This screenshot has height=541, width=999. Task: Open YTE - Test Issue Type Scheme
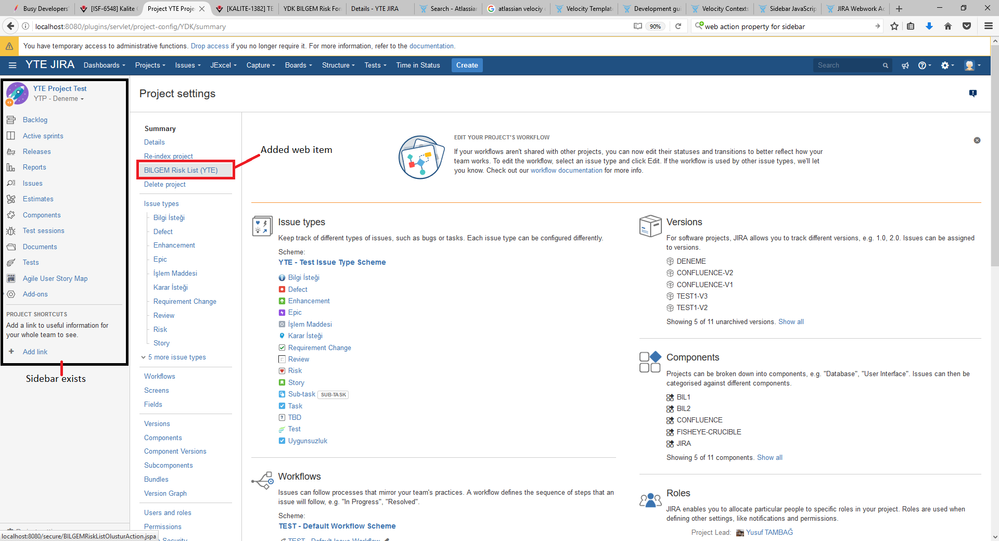coord(332,263)
